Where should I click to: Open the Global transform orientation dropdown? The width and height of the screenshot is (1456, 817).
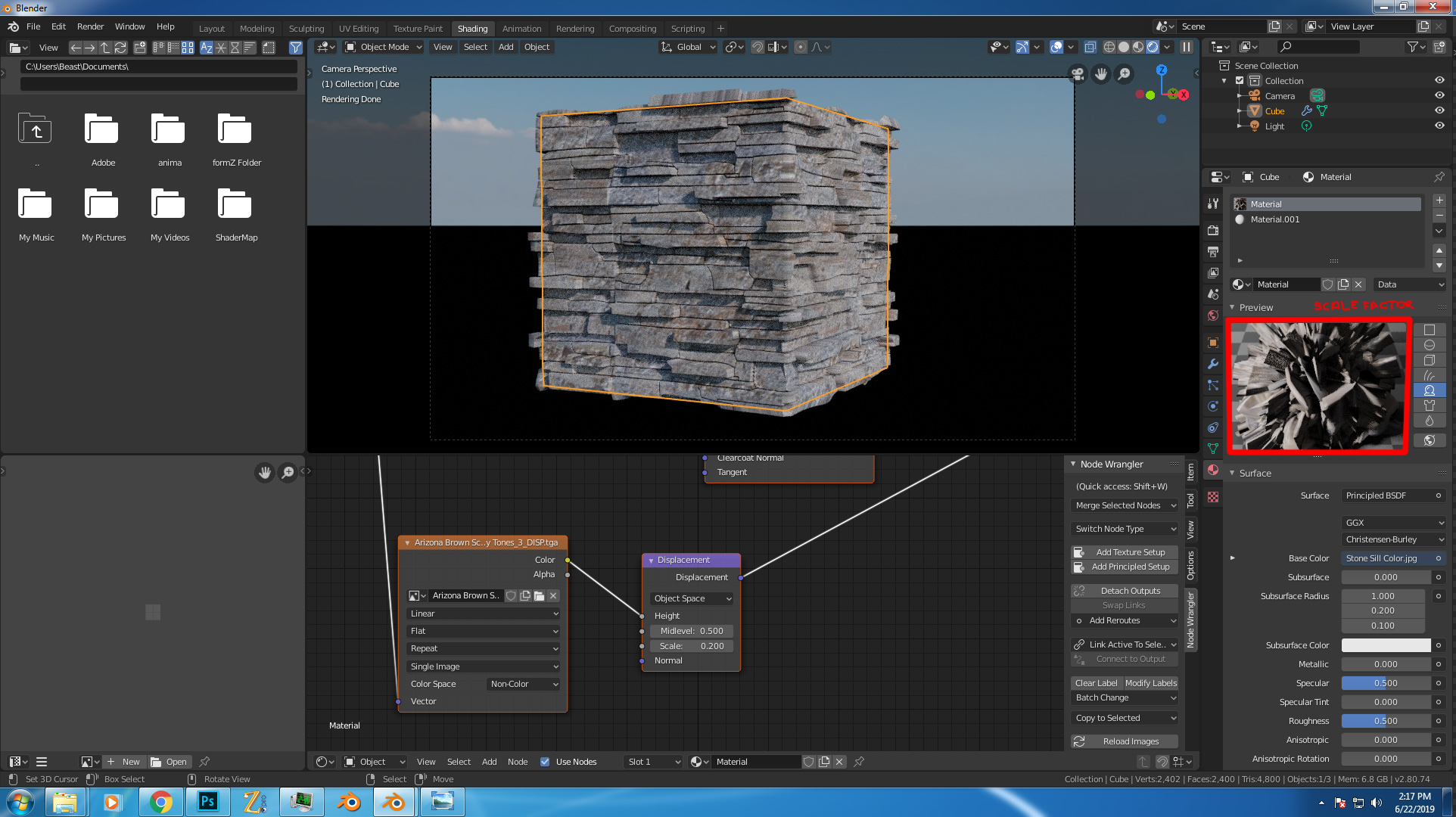(688, 47)
